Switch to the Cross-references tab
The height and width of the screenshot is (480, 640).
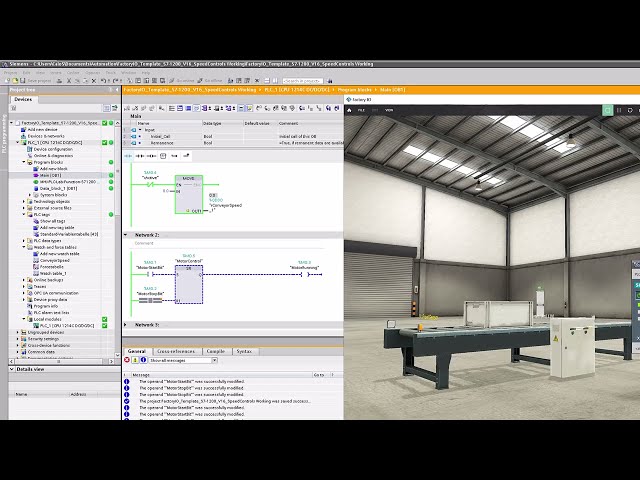coord(176,351)
